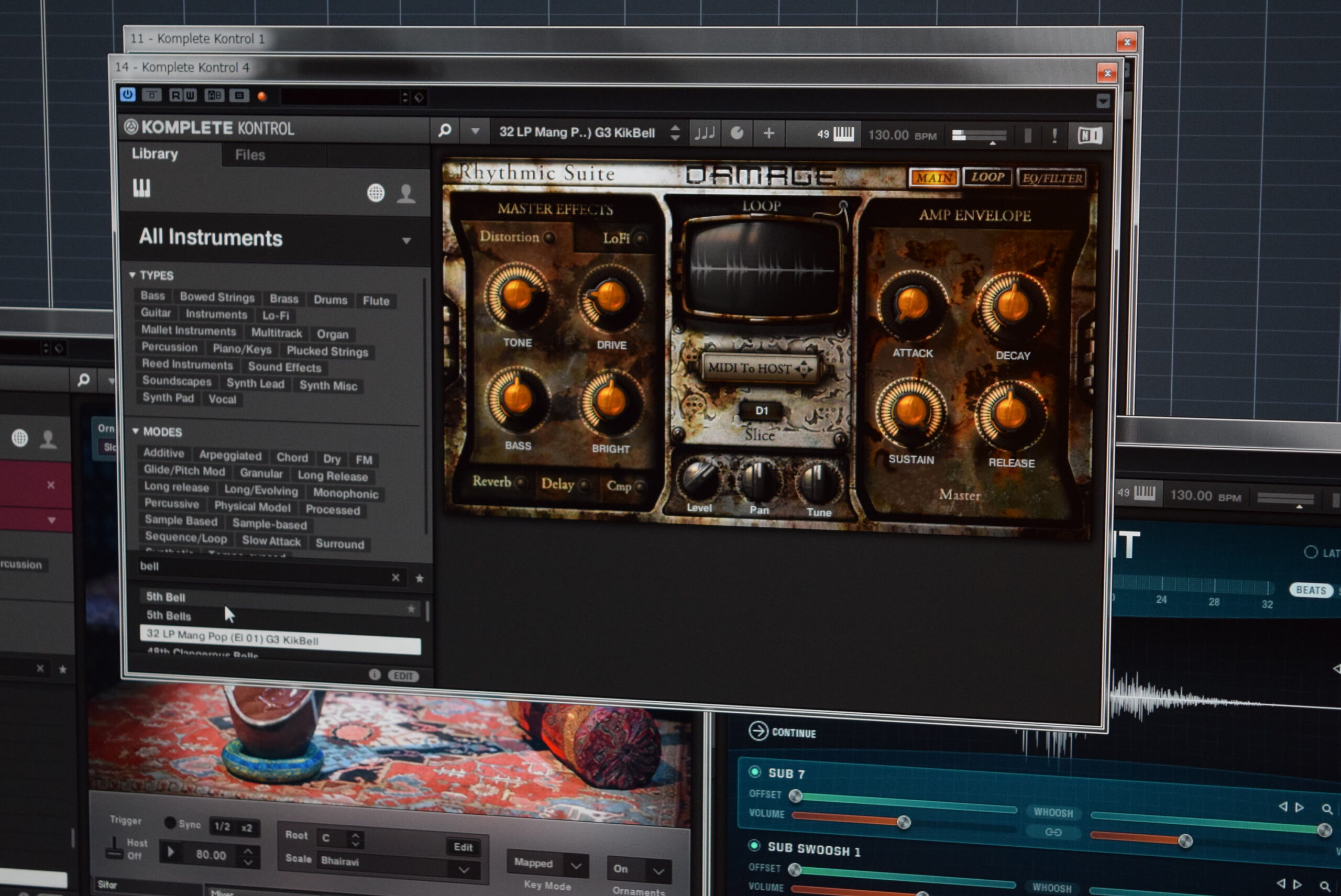Select the Drums type tag
This screenshot has width=1341, height=896.
pos(331,300)
